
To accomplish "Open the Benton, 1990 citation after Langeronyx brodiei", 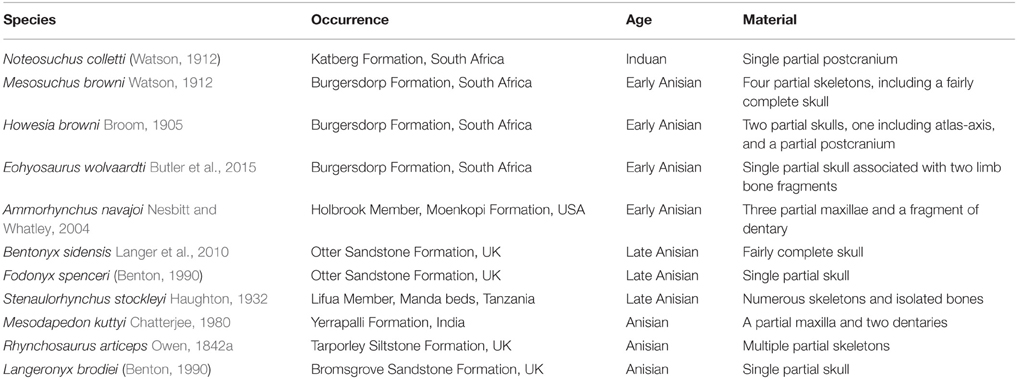I will [x=167, y=369].
